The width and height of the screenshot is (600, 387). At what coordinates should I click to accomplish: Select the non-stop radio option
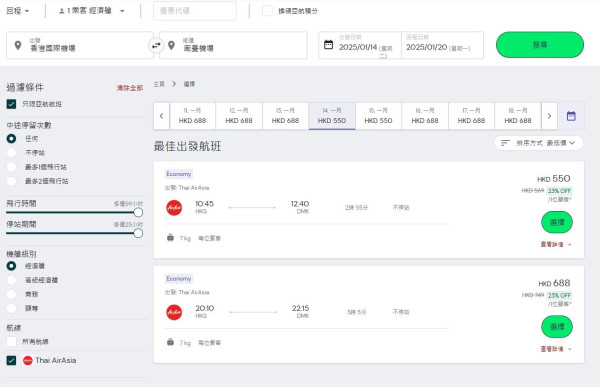[11, 153]
